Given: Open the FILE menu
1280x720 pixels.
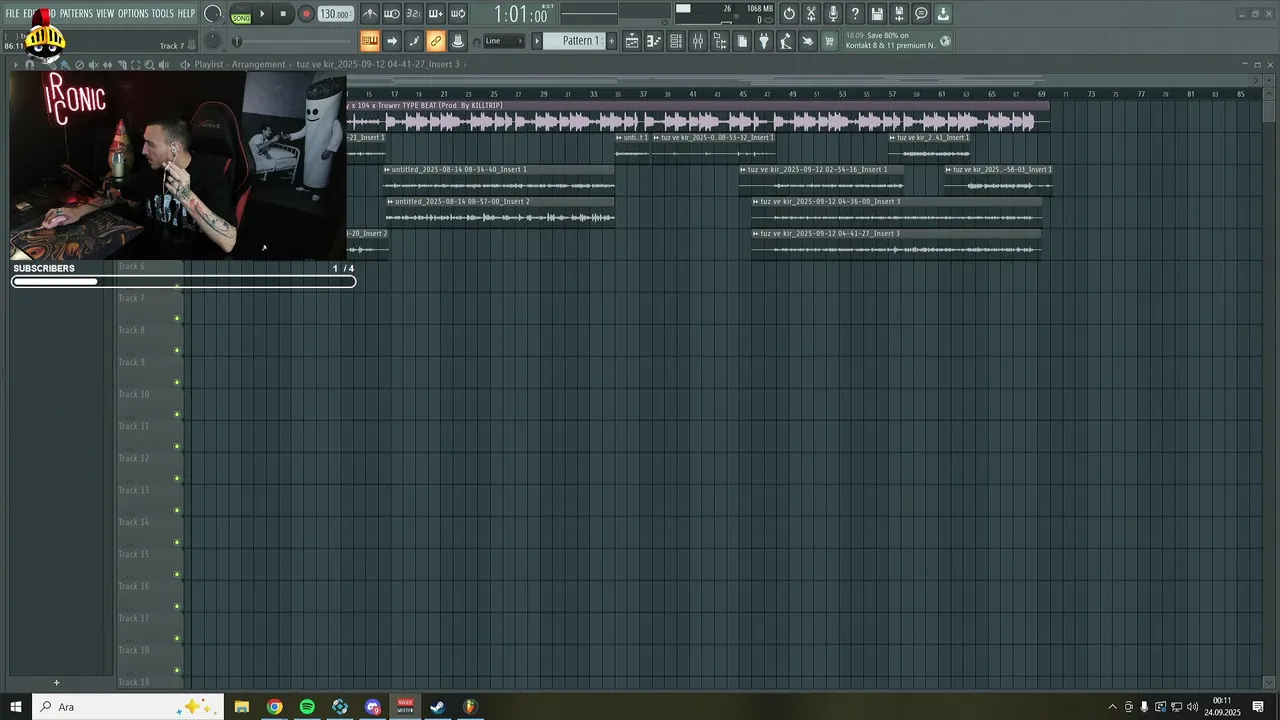Looking at the screenshot, I should (12, 13).
